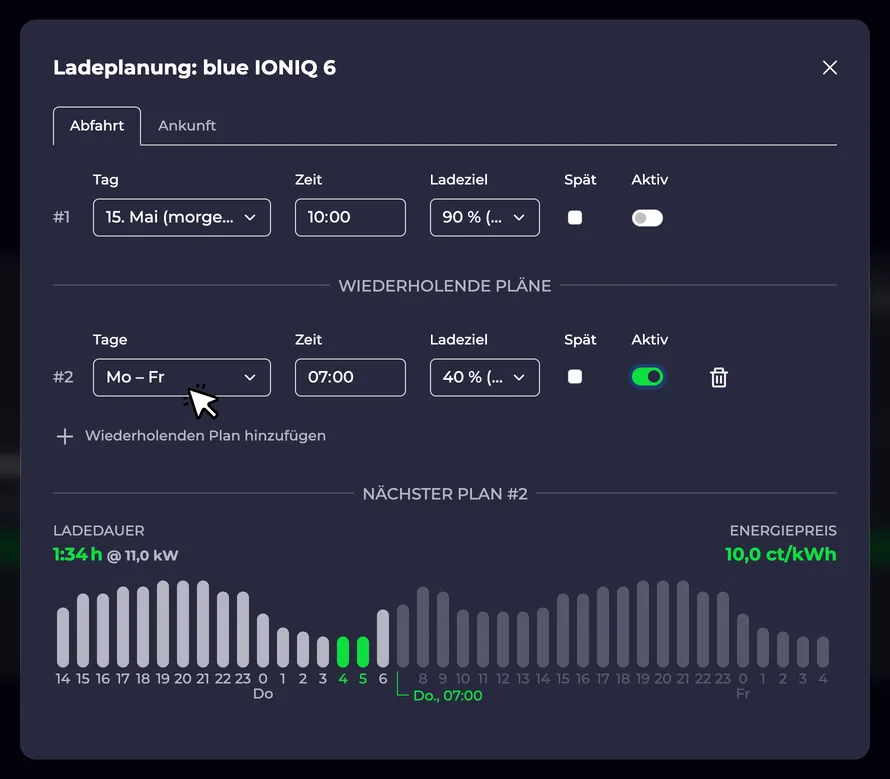Click the 10:00 Zeit field
This screenshot has width=890, height=779.
coord(350,217)
